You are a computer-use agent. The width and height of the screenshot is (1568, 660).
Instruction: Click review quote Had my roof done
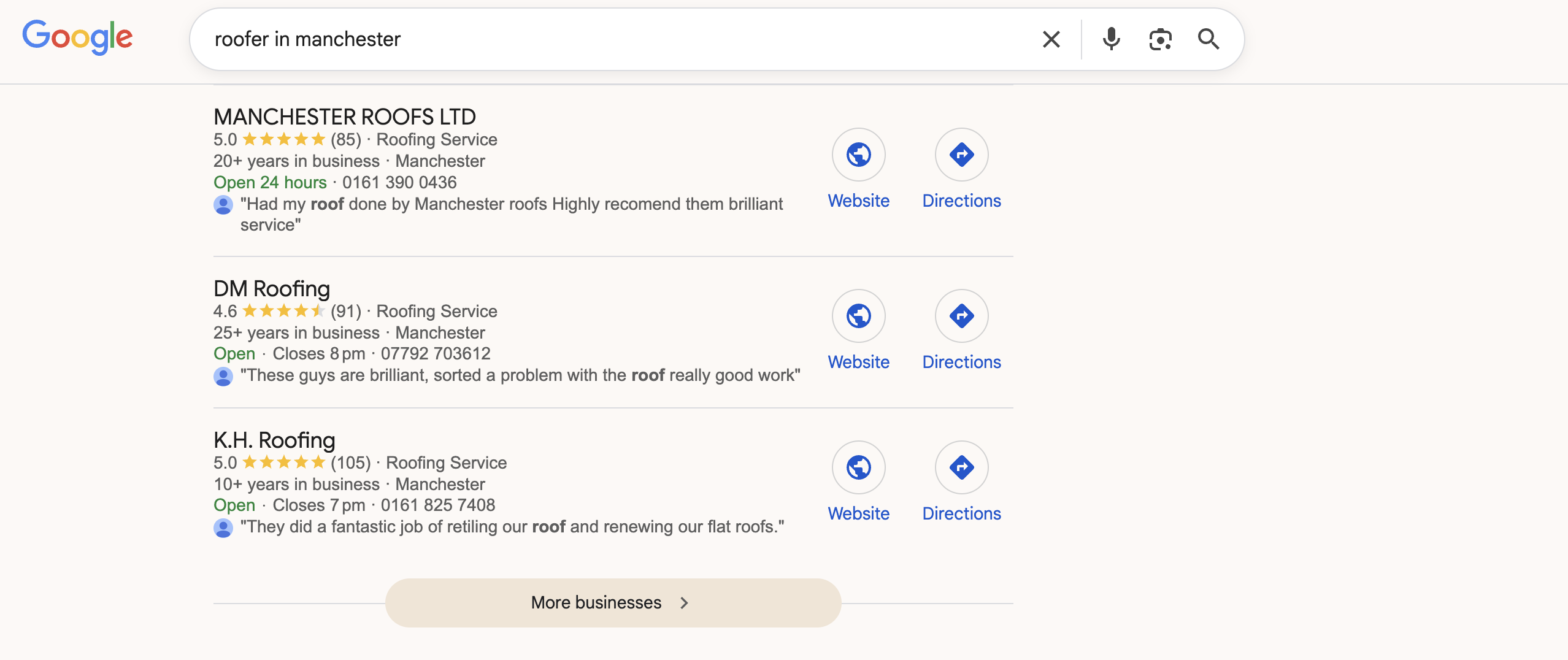512,214
